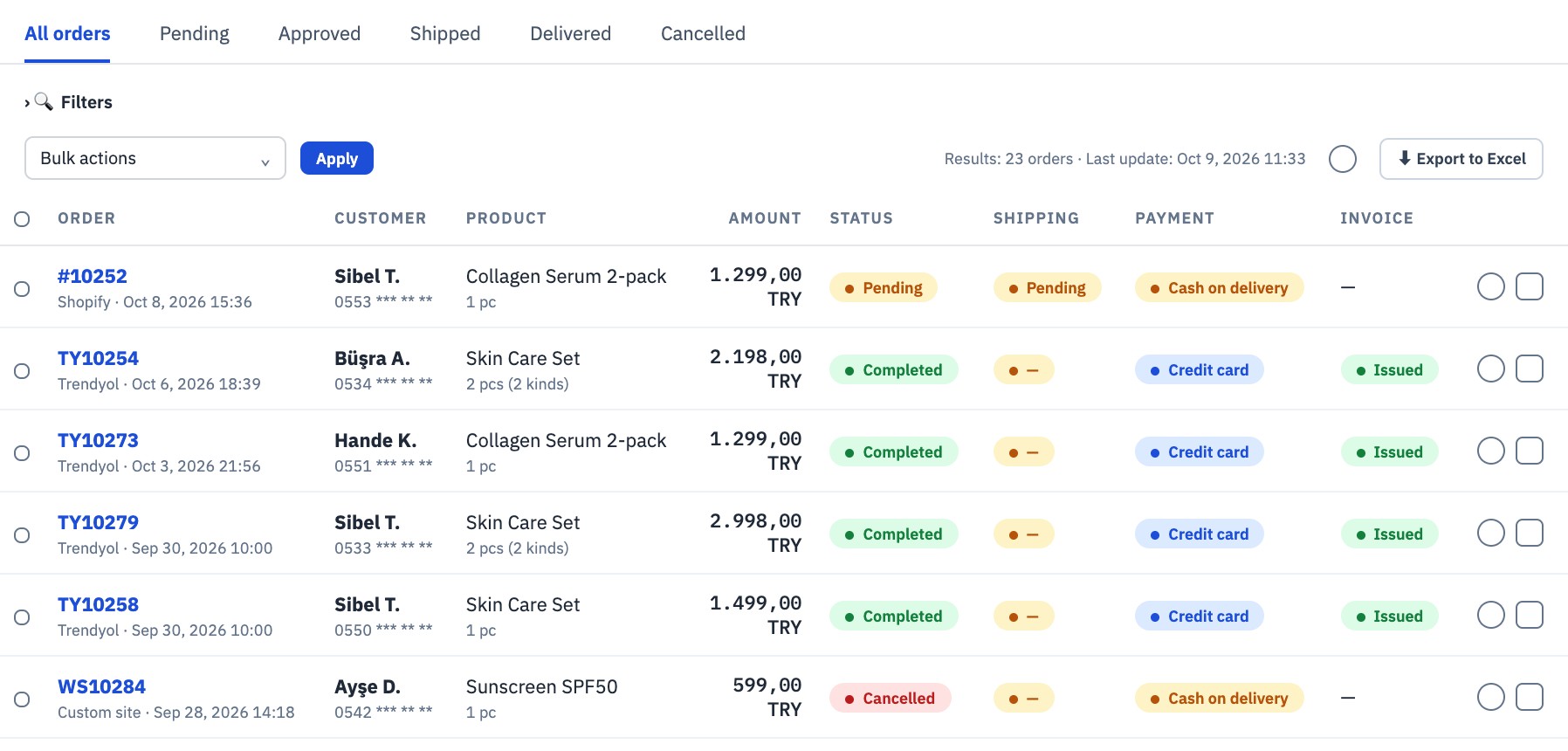Click the round action icon in order TY10279's row
The image size is (1568, 751).
coord(1490,533)
